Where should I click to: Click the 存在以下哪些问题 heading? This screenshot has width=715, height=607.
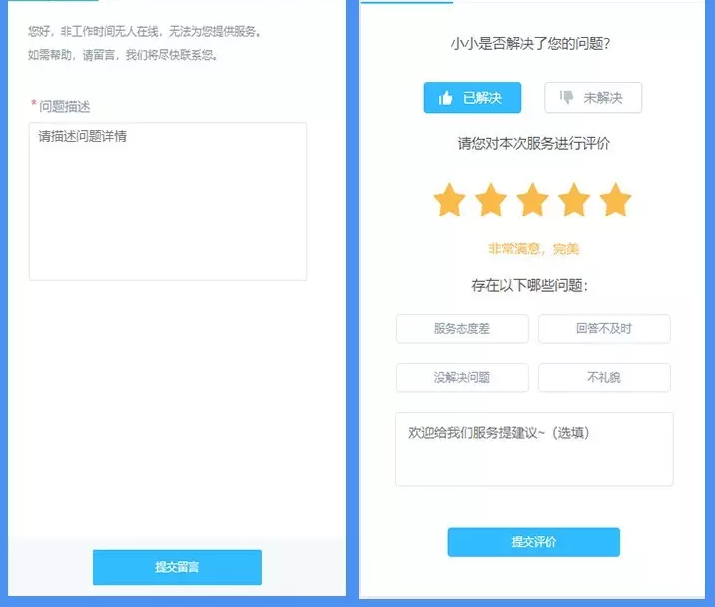(x=529, y=286)
